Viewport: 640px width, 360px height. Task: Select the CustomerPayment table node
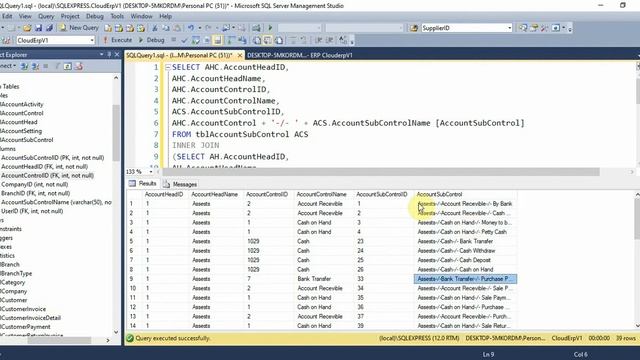(x=25, y=327)
